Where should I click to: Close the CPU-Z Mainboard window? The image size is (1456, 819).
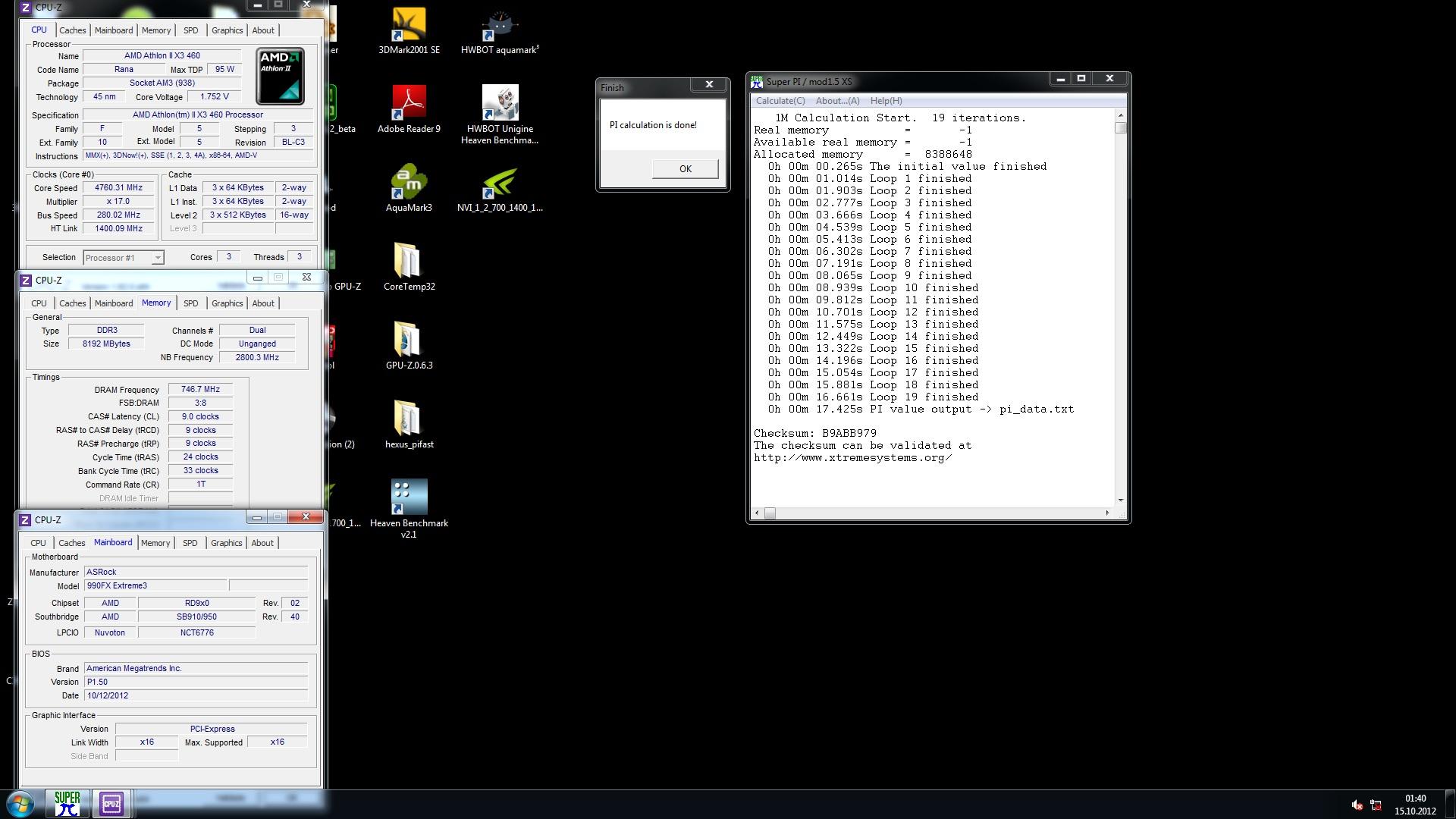click(x=306, y=516)
